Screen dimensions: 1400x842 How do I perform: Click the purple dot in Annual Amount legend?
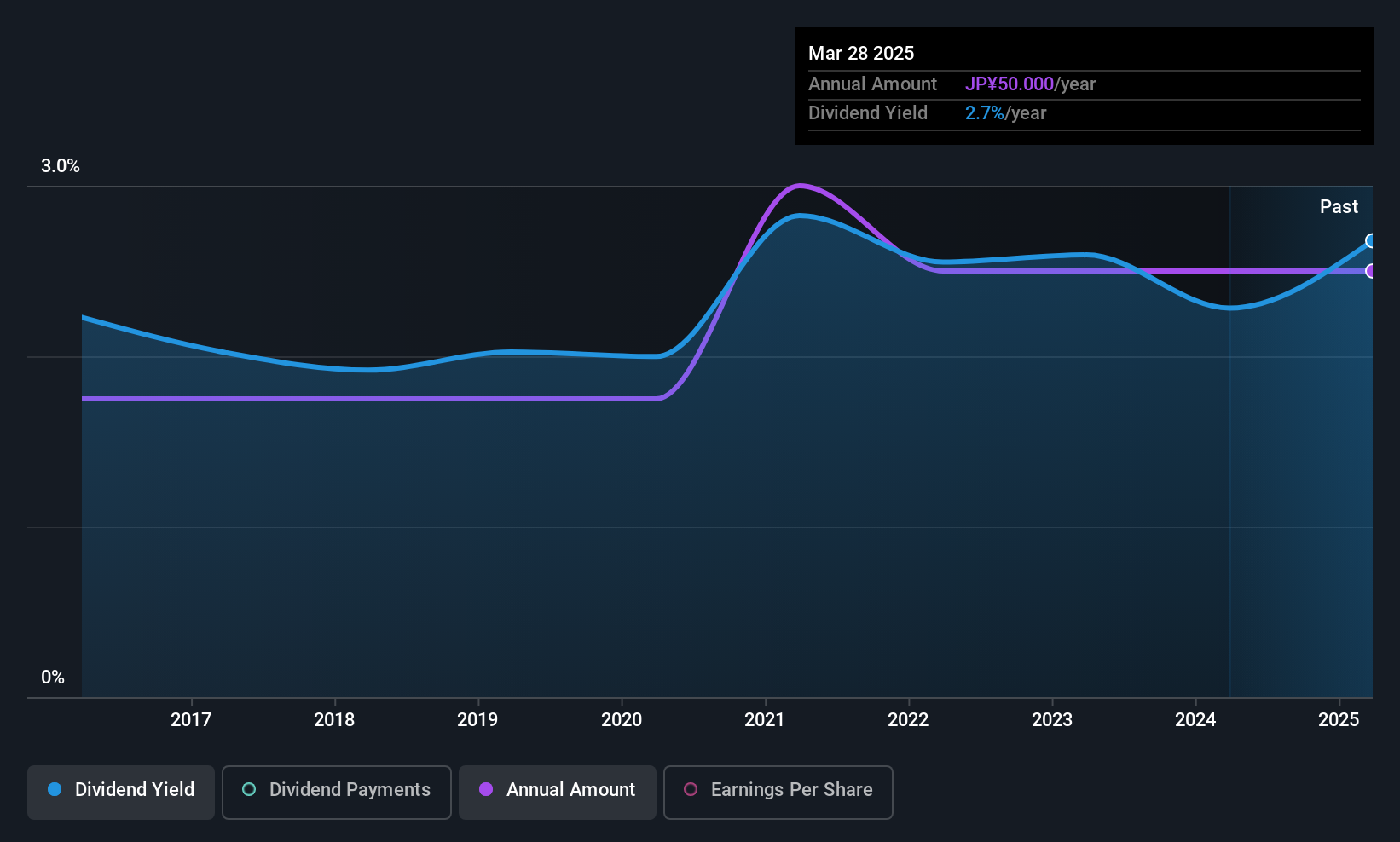(486, 789)
